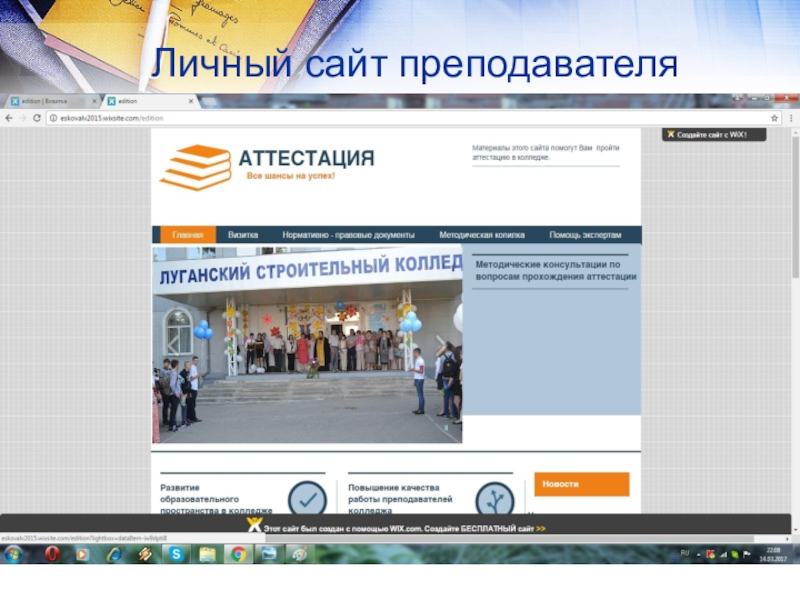Open Opera from the taskbar
Screen dimensions: 800x600
(x=51, y=553)
